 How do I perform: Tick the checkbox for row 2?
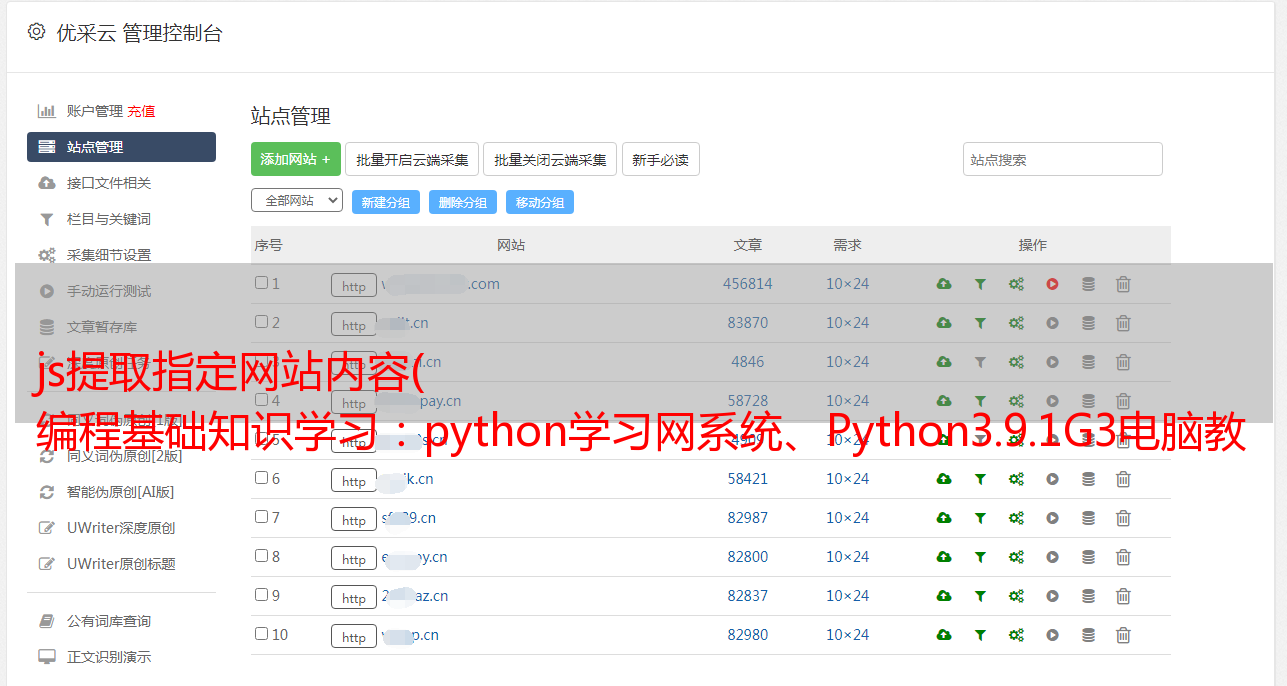pos(261,322)
